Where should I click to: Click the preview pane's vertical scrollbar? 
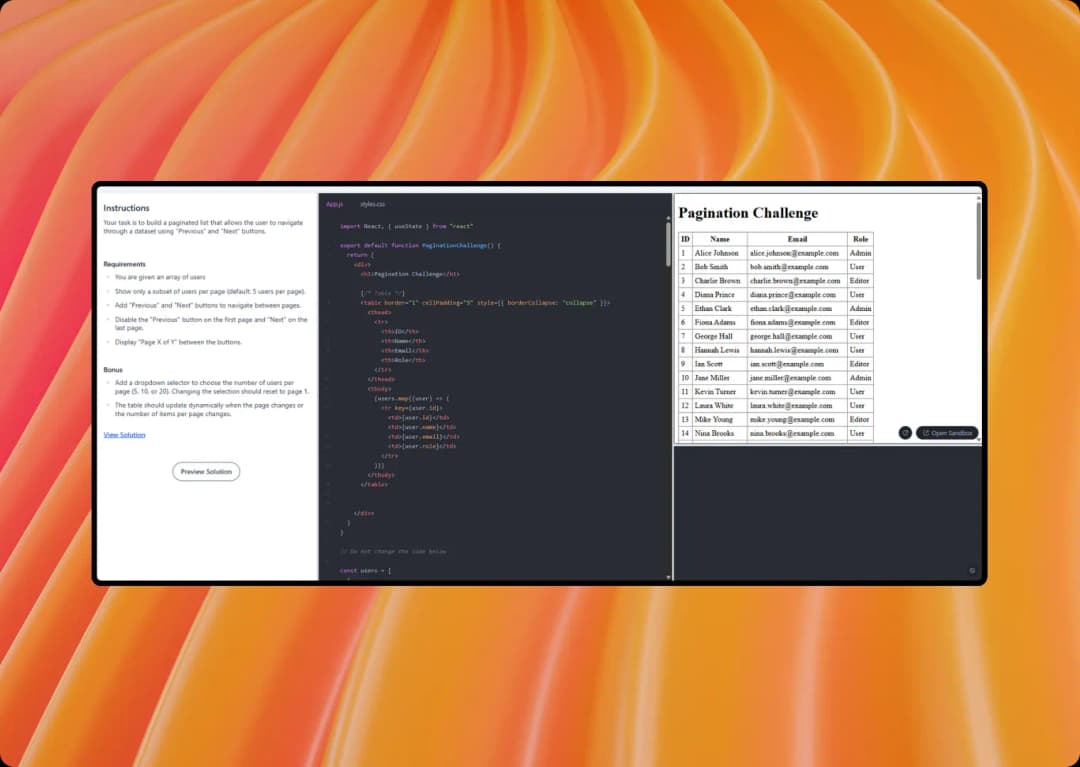(978, 240)
